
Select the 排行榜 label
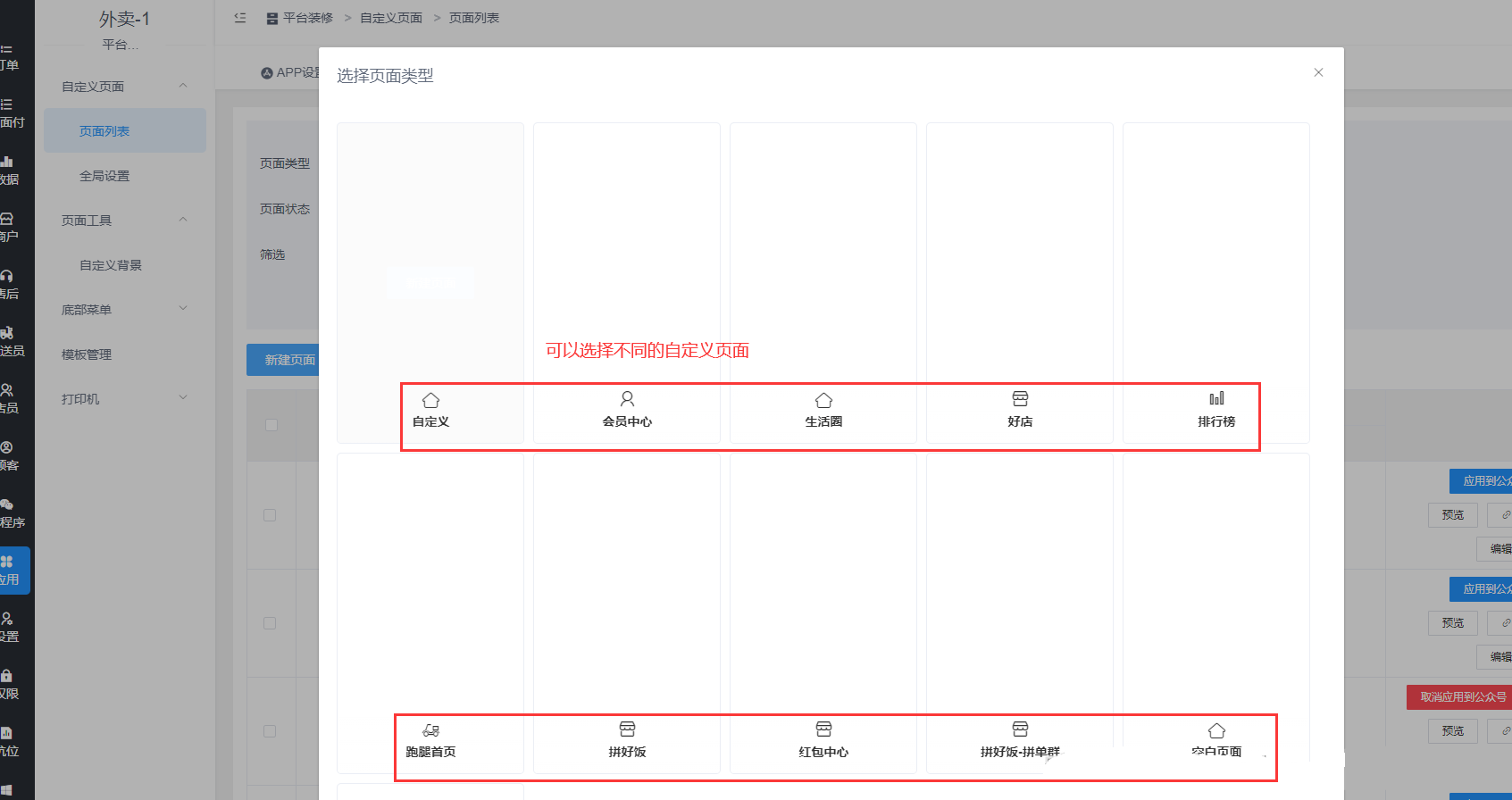click(x=1216, y=421)
